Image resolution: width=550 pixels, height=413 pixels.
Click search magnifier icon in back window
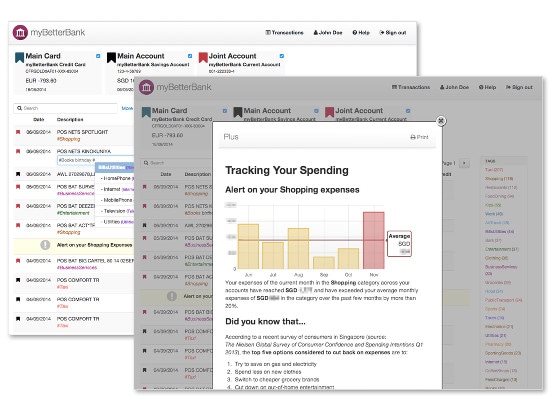point(20,108)
